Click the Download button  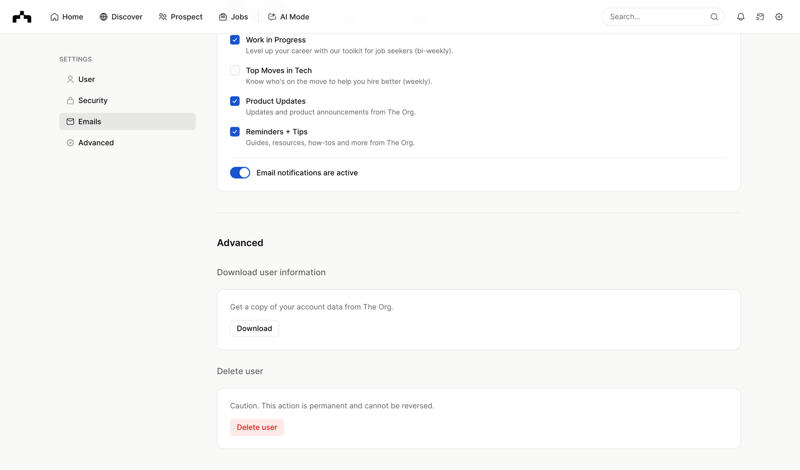[x=254, y=329]
